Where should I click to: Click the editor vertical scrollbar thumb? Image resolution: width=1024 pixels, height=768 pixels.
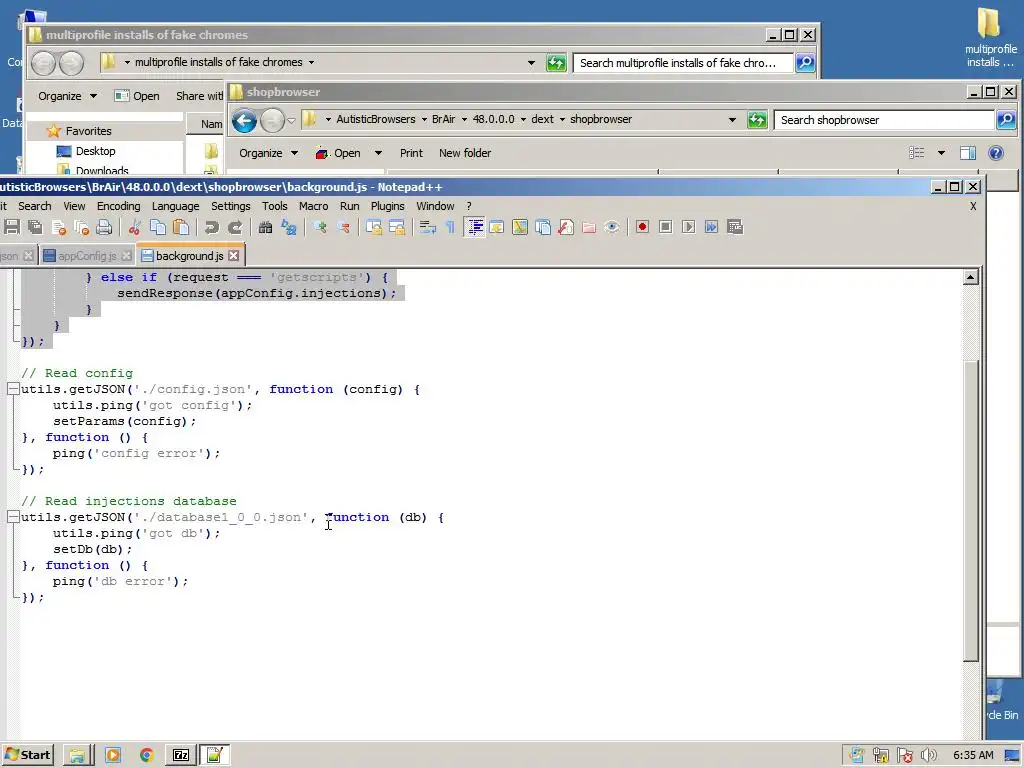click(x=971, y=510)
